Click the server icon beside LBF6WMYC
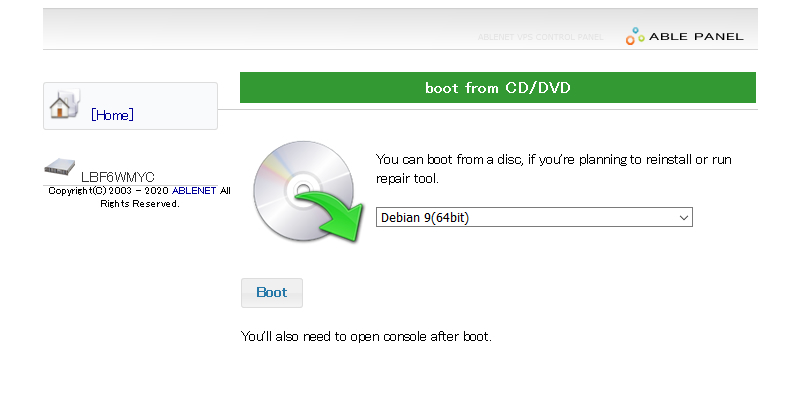Screen dimensions: 800x400 [x=60, y=170]
